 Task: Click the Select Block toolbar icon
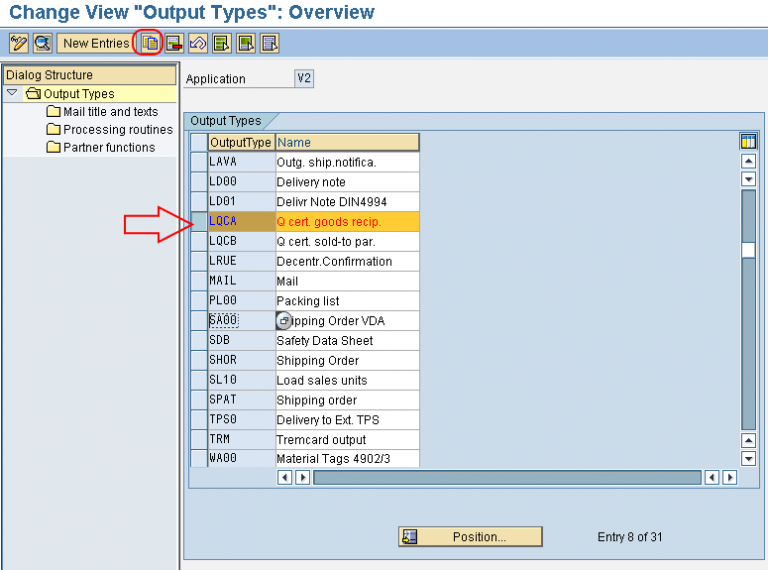pyautogui.click(x=246, y=43)
